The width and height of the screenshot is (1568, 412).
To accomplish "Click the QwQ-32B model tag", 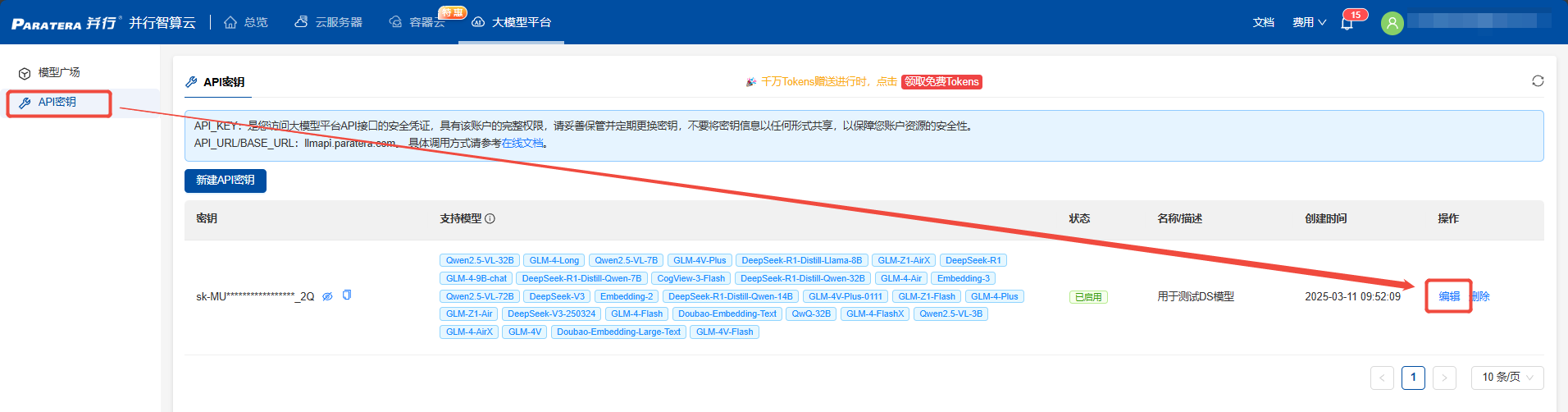I will 811,314.
